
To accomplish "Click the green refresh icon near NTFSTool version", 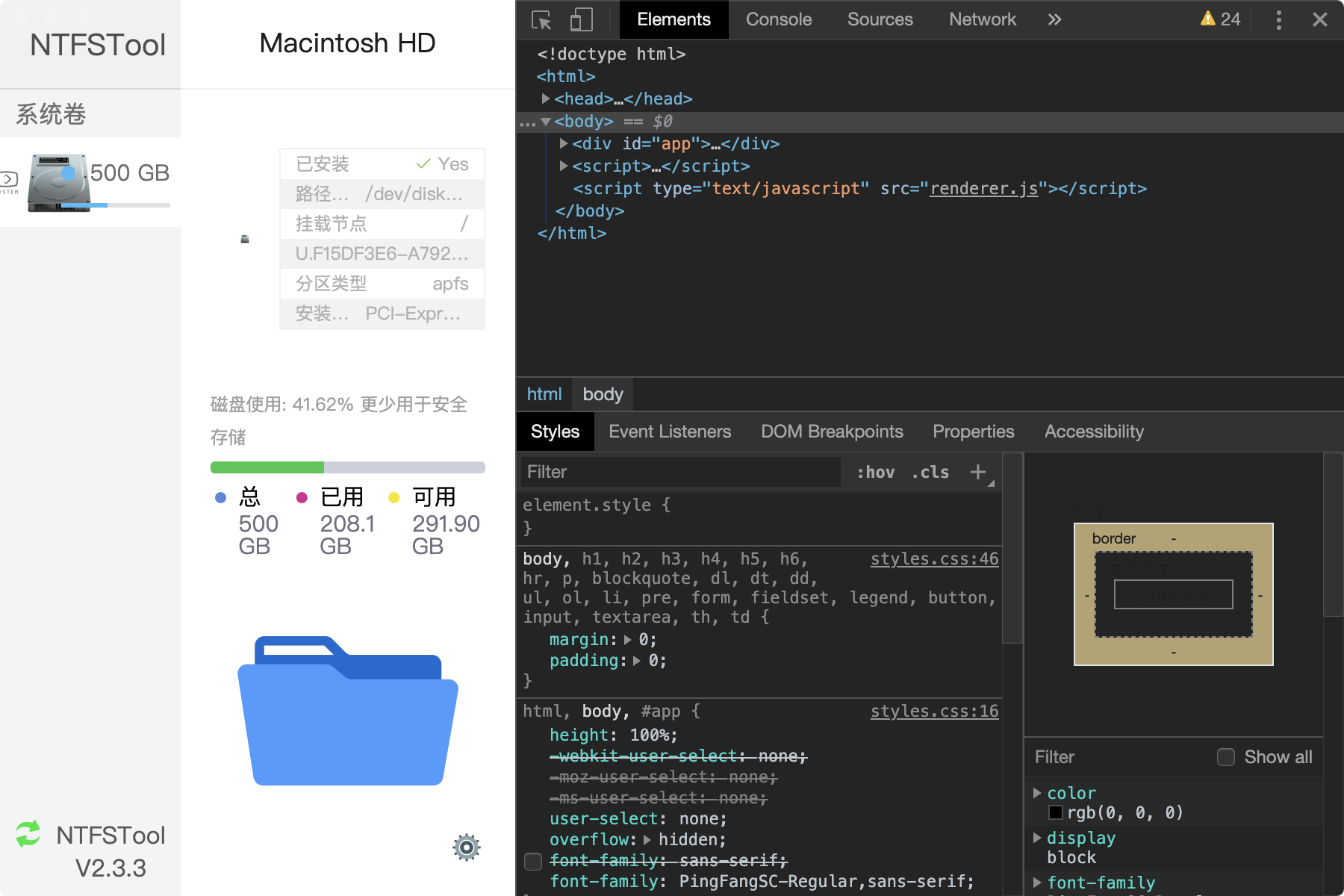I will (28, 833).
